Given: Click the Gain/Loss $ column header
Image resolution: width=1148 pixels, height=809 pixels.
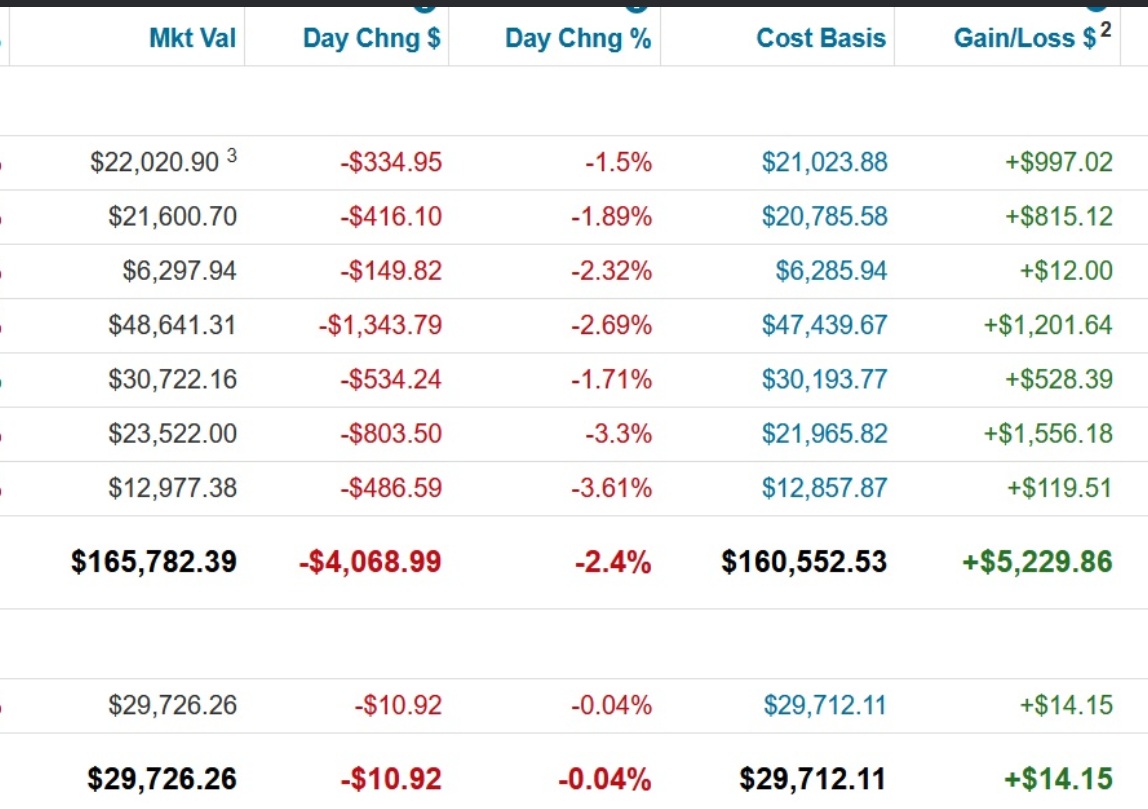Looking at the screenshot, I should [x=1025, y=38].
